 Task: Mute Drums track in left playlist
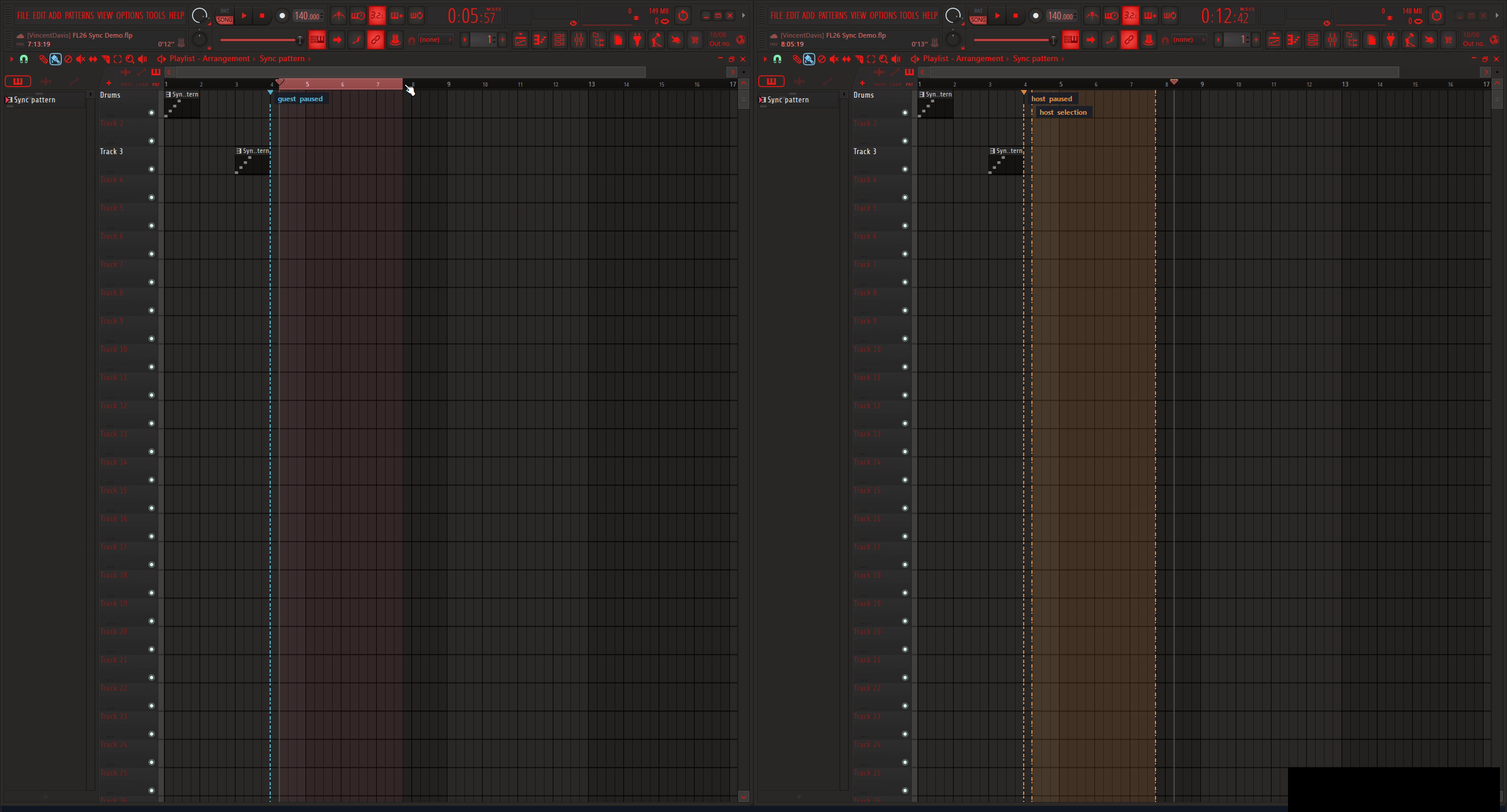151,112
